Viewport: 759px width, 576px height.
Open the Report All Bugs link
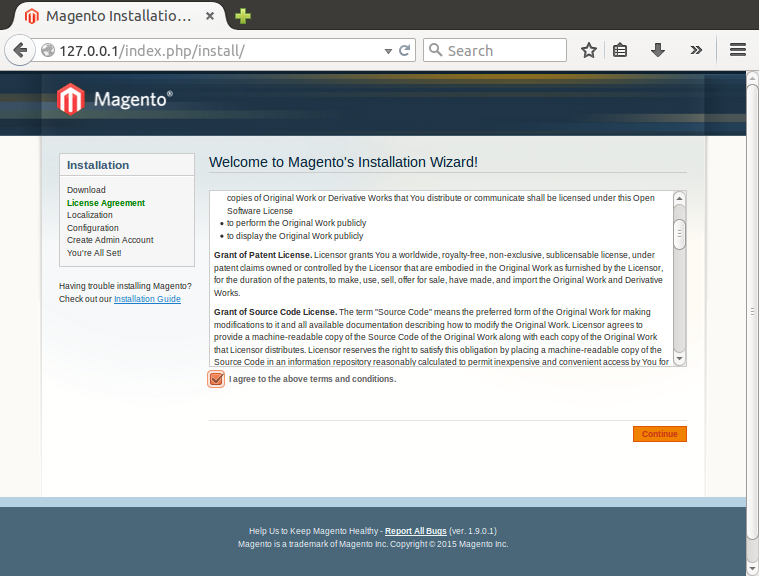click(416, 531)
